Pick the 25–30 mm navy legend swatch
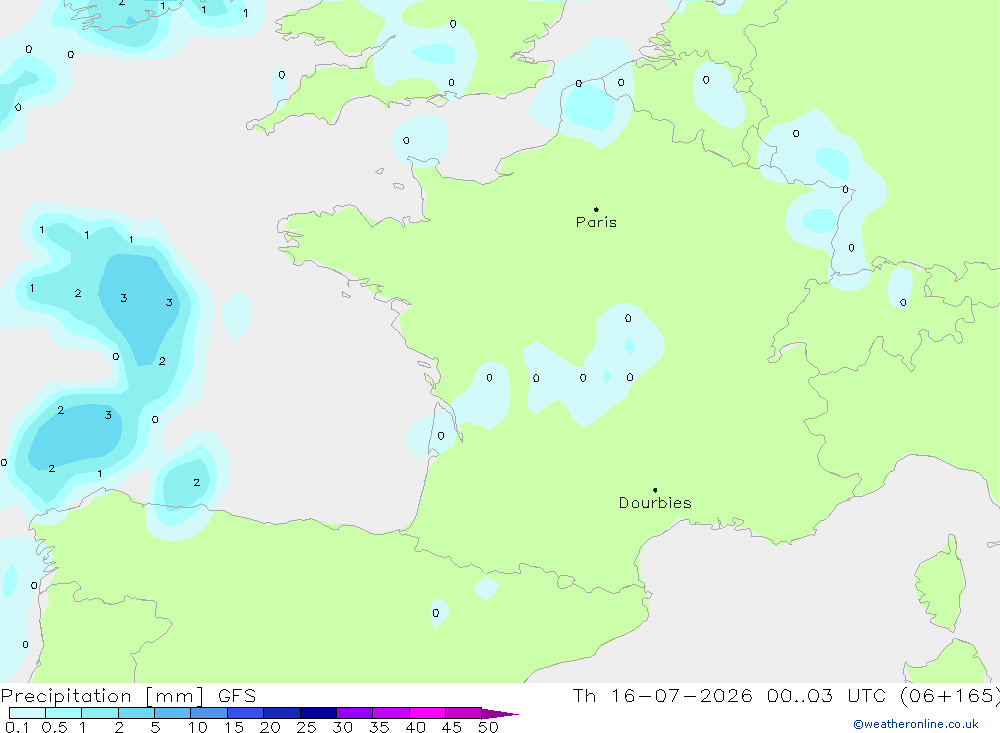 318,713
